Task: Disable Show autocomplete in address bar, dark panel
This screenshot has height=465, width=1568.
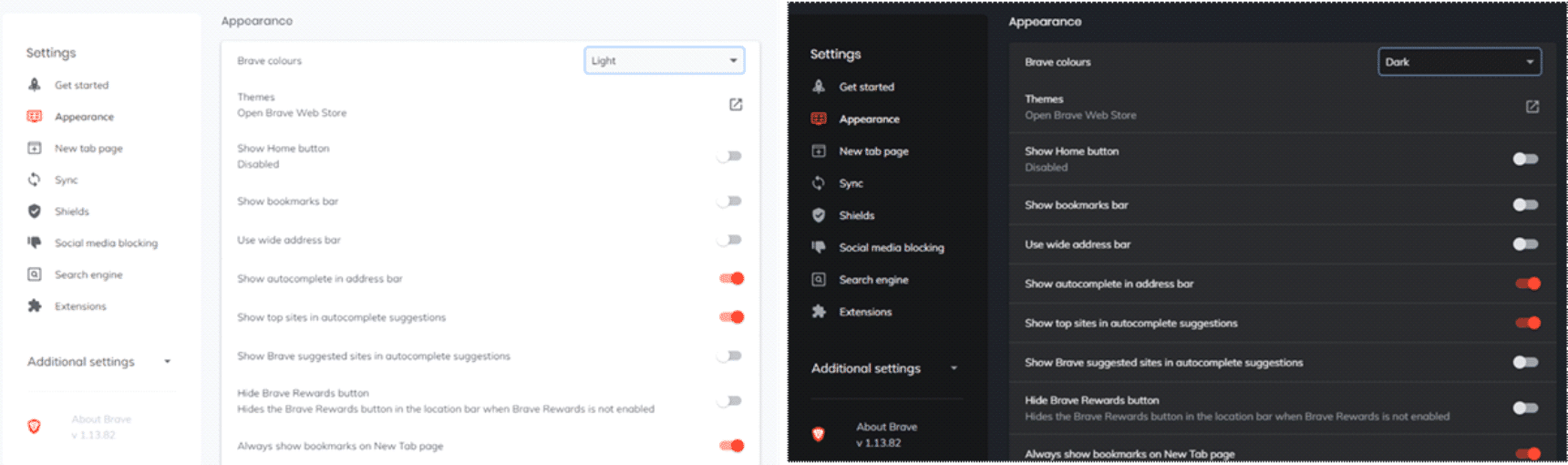Action: pyautogui.click(x=1528, y=284)
